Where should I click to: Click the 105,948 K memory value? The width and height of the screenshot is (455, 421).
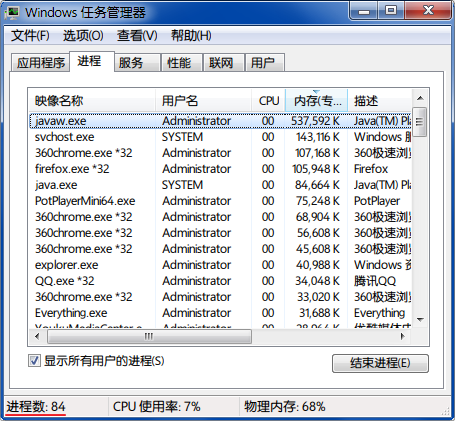316,169
